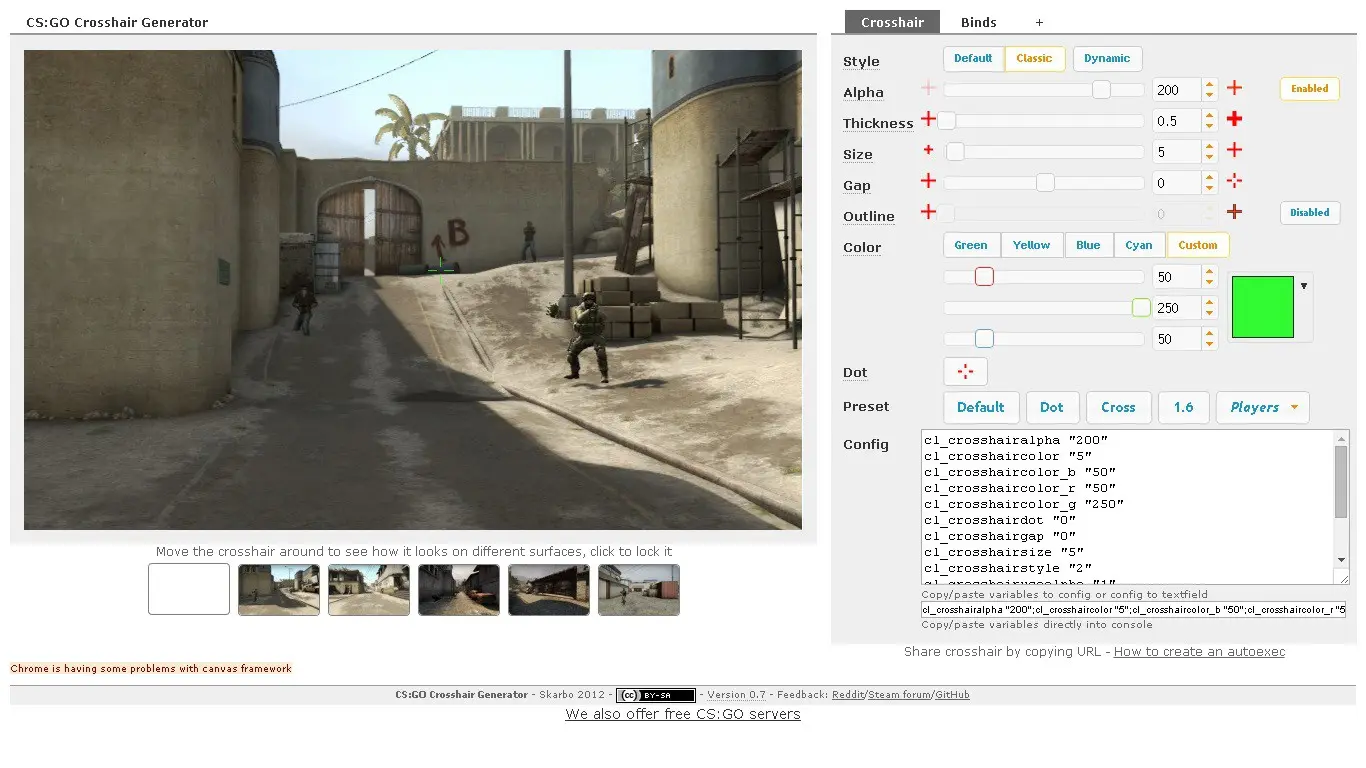Apply the Cross preset
This screenshot has height=768, width=1366.
coord(1118,407)
